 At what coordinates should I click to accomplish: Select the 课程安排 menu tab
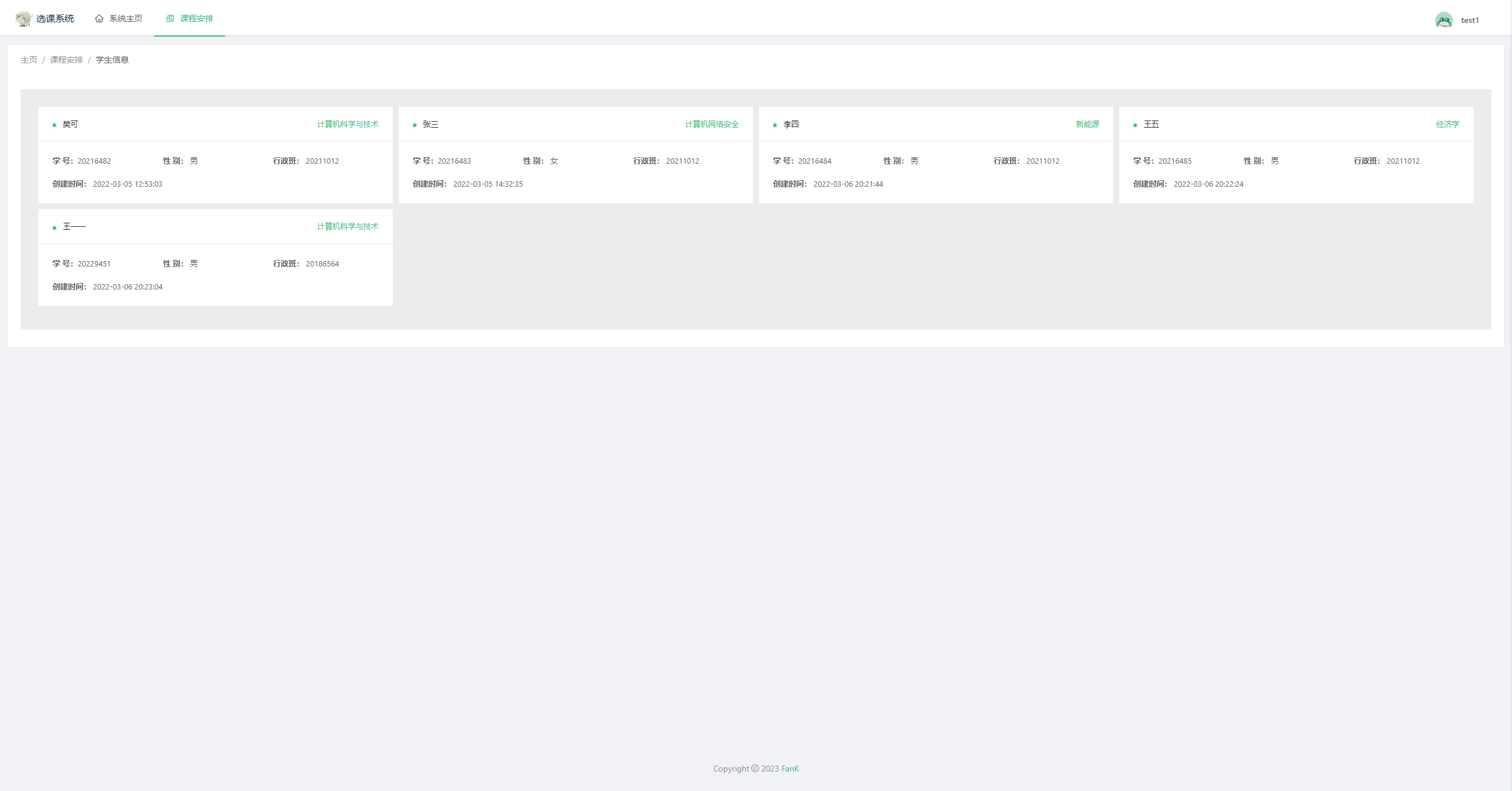(x=196, y=19)
